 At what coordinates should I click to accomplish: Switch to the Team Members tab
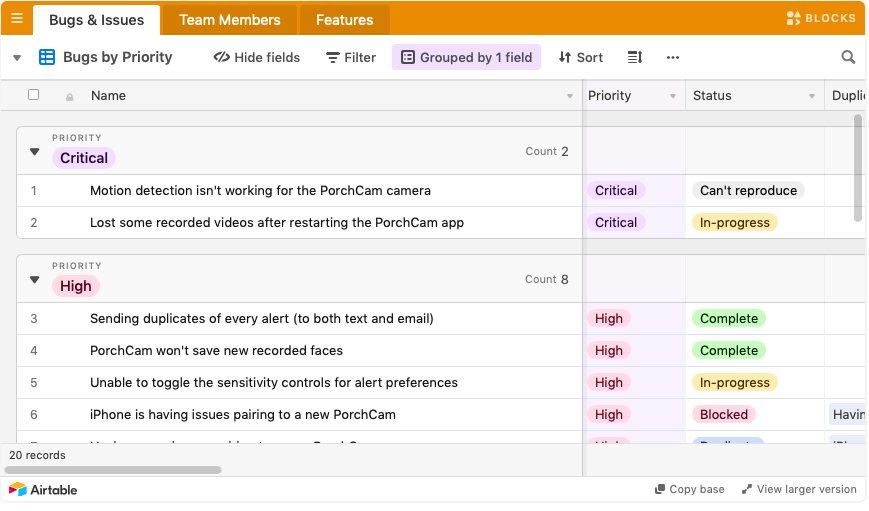[x=229, y=20]
